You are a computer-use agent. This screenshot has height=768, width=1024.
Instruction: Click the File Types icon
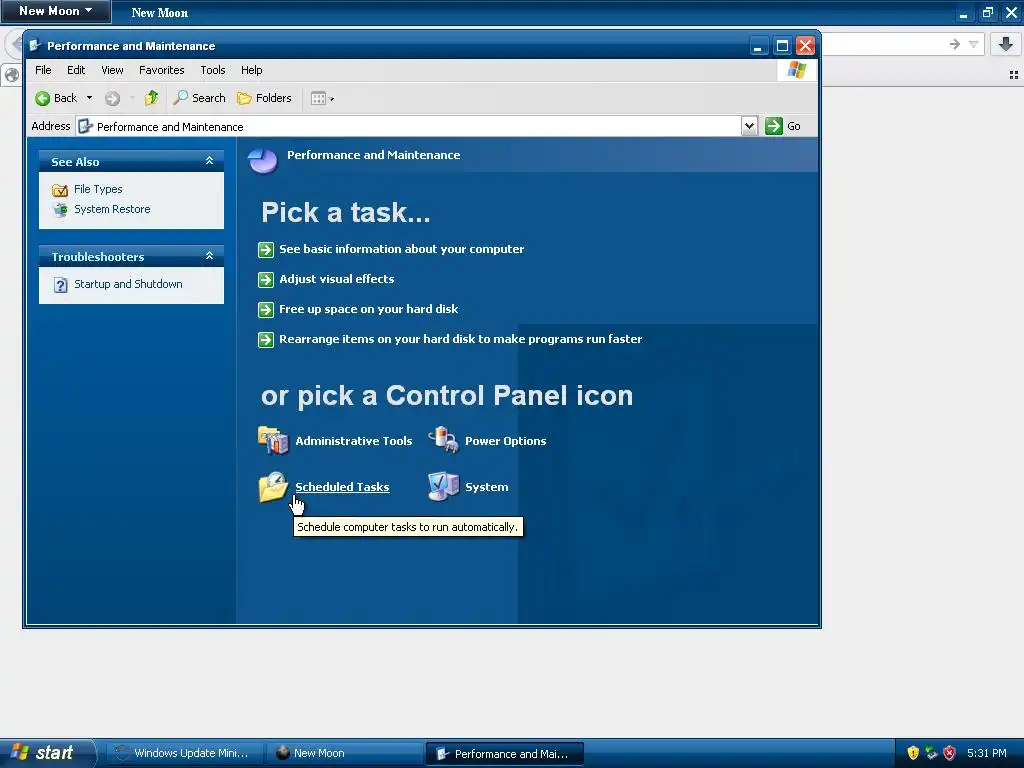click(60, 189)
